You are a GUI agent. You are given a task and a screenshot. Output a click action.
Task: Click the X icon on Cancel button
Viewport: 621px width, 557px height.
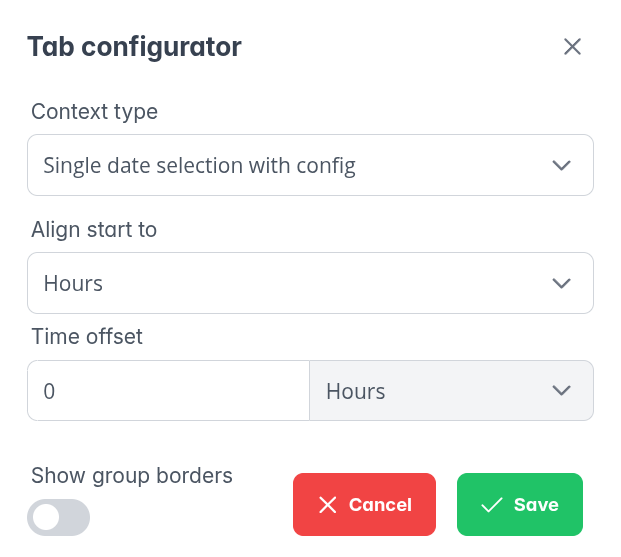point(327,505)
